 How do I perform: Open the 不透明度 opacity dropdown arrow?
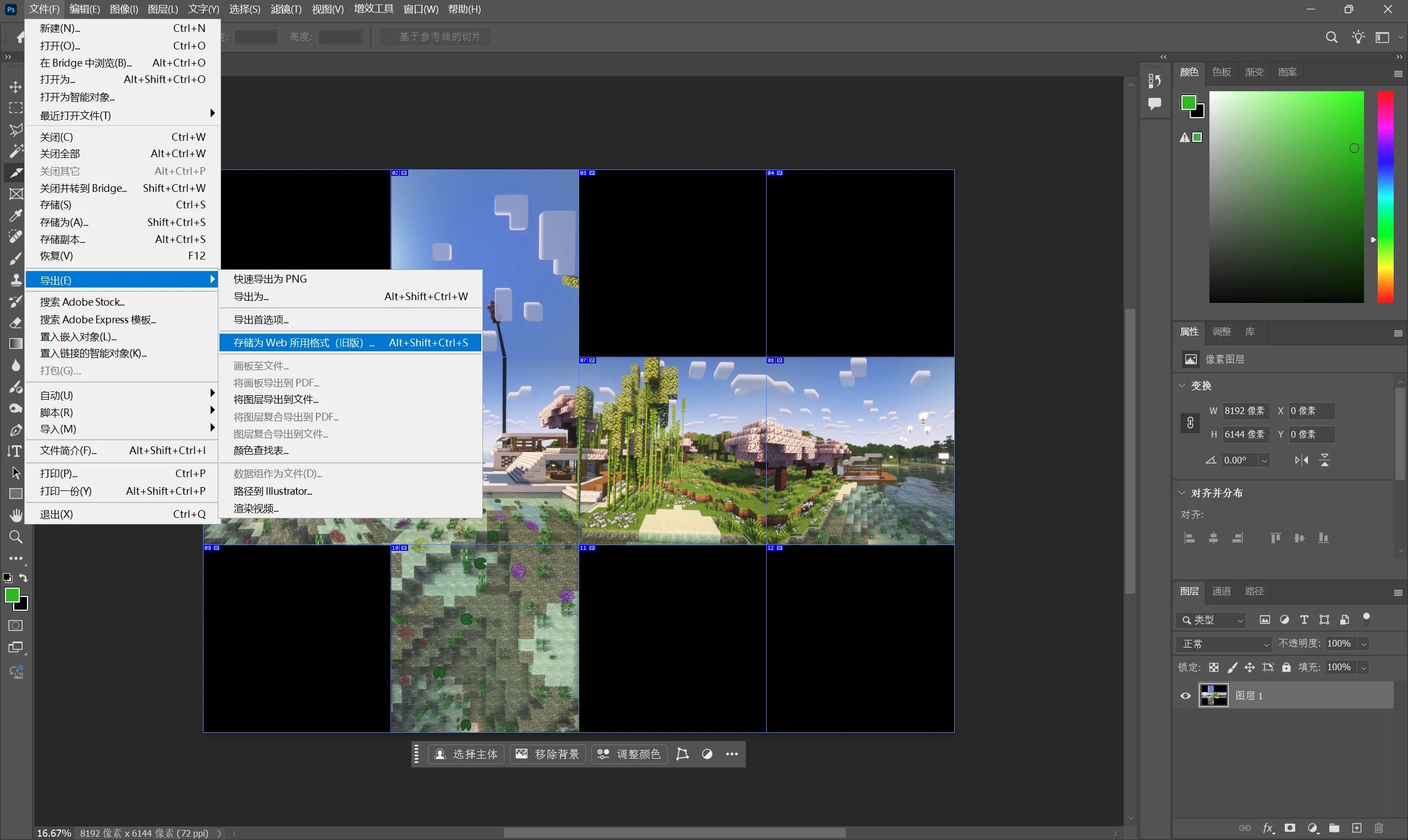tap(1364, 644)
